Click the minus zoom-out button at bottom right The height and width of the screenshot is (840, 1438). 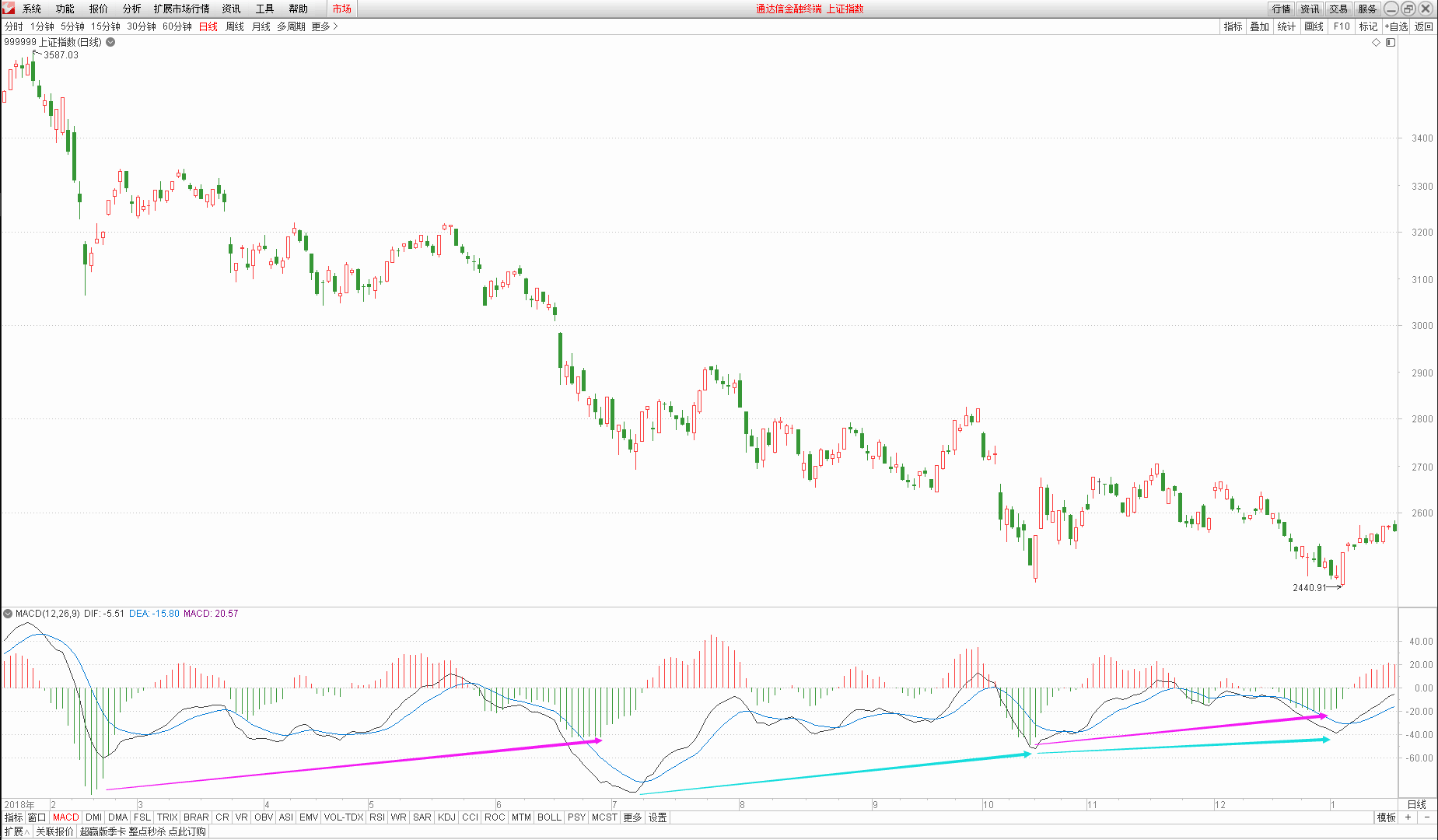click(x=1427, y=817)
